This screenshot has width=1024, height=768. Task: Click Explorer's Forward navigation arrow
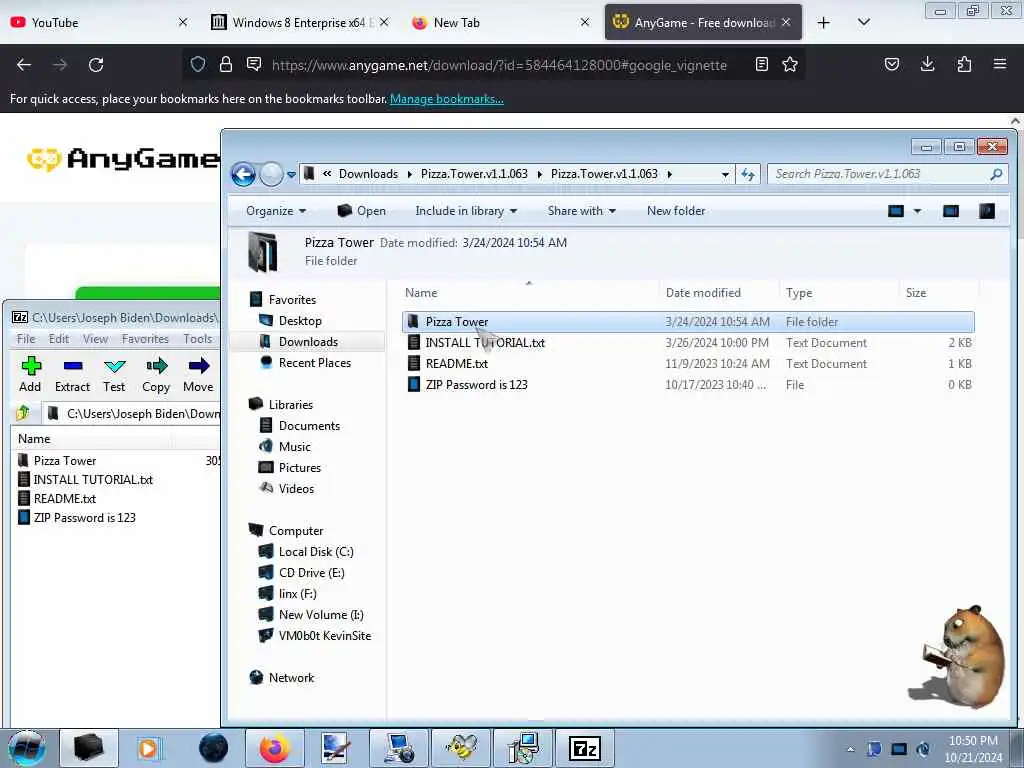tap(271, 174)
